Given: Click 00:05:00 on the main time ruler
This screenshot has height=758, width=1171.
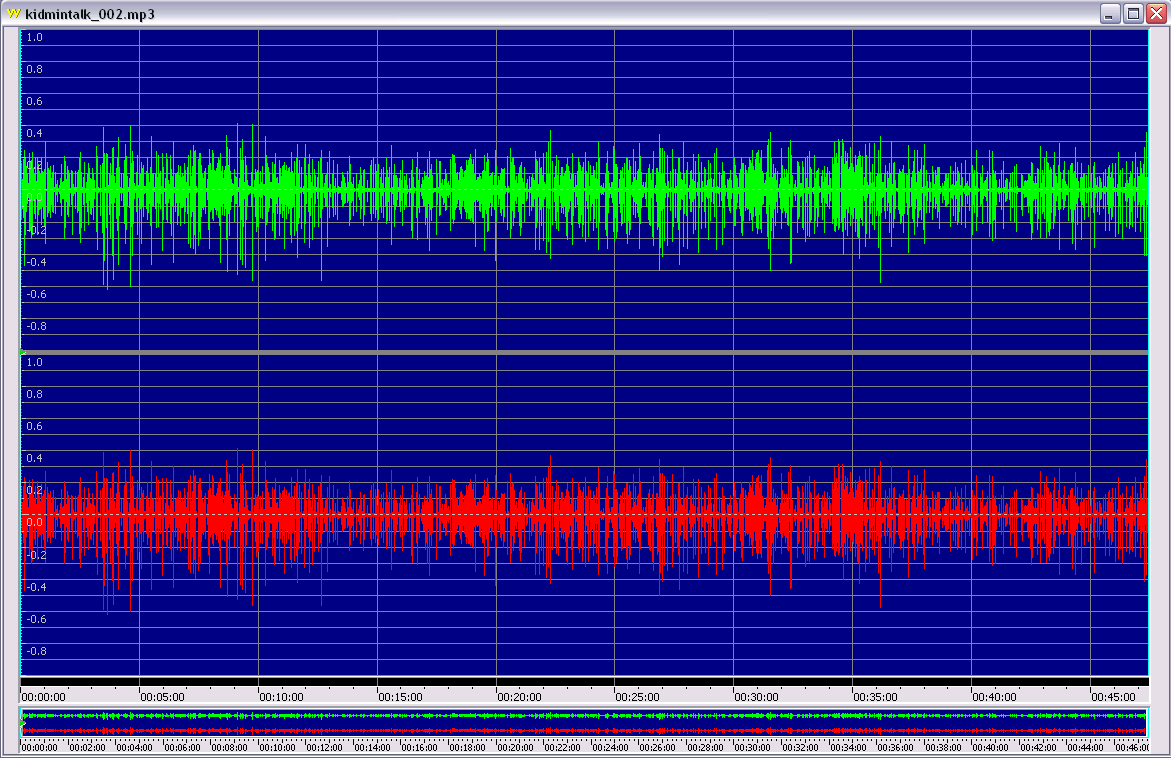Looking at the screenshot, I should click(162, 697).
